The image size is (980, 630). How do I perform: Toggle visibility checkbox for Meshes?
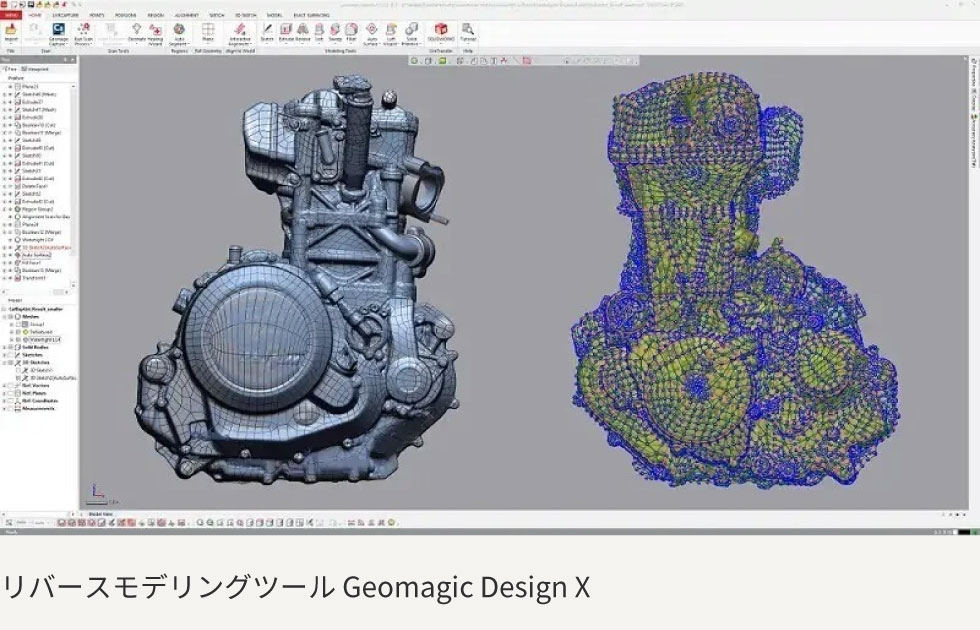coord(10,317)
